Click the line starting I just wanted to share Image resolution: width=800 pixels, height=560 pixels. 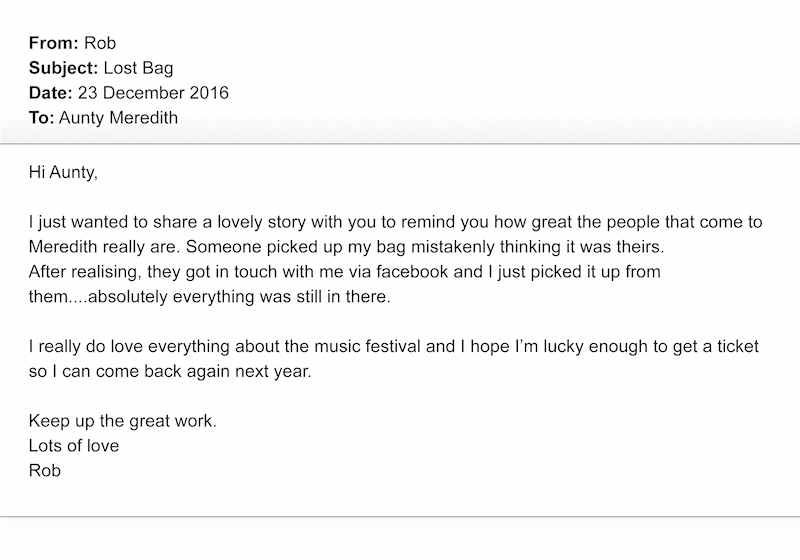point(395,222)
